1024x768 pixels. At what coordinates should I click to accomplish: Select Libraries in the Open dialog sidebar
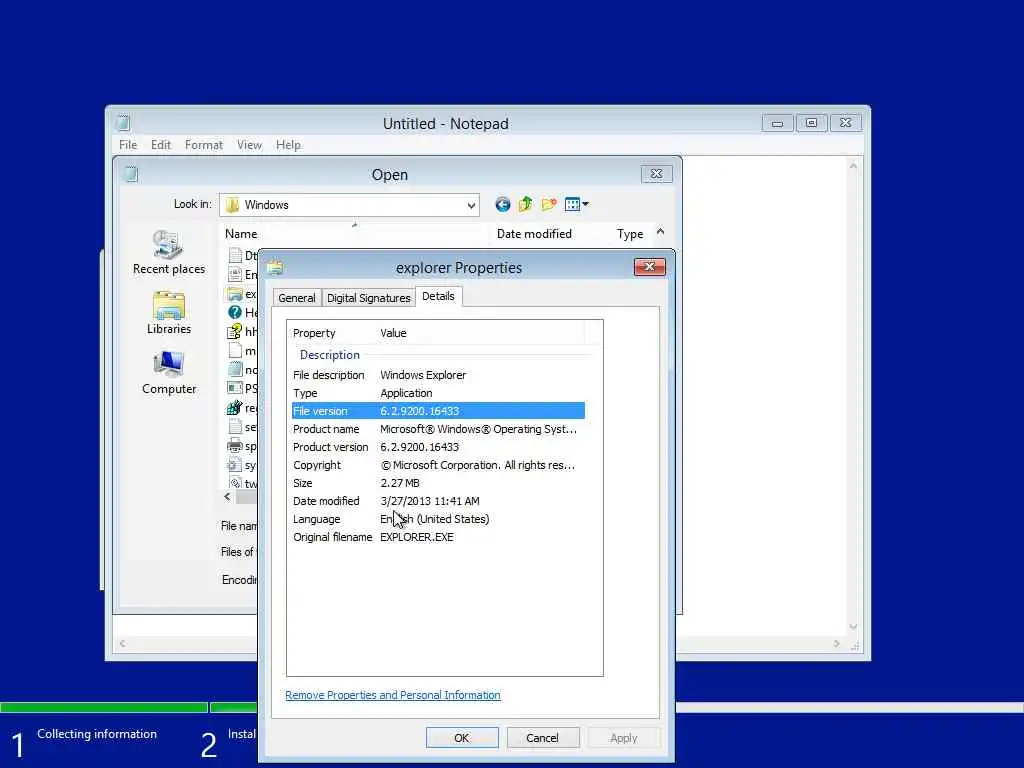(x=168, y=313)
